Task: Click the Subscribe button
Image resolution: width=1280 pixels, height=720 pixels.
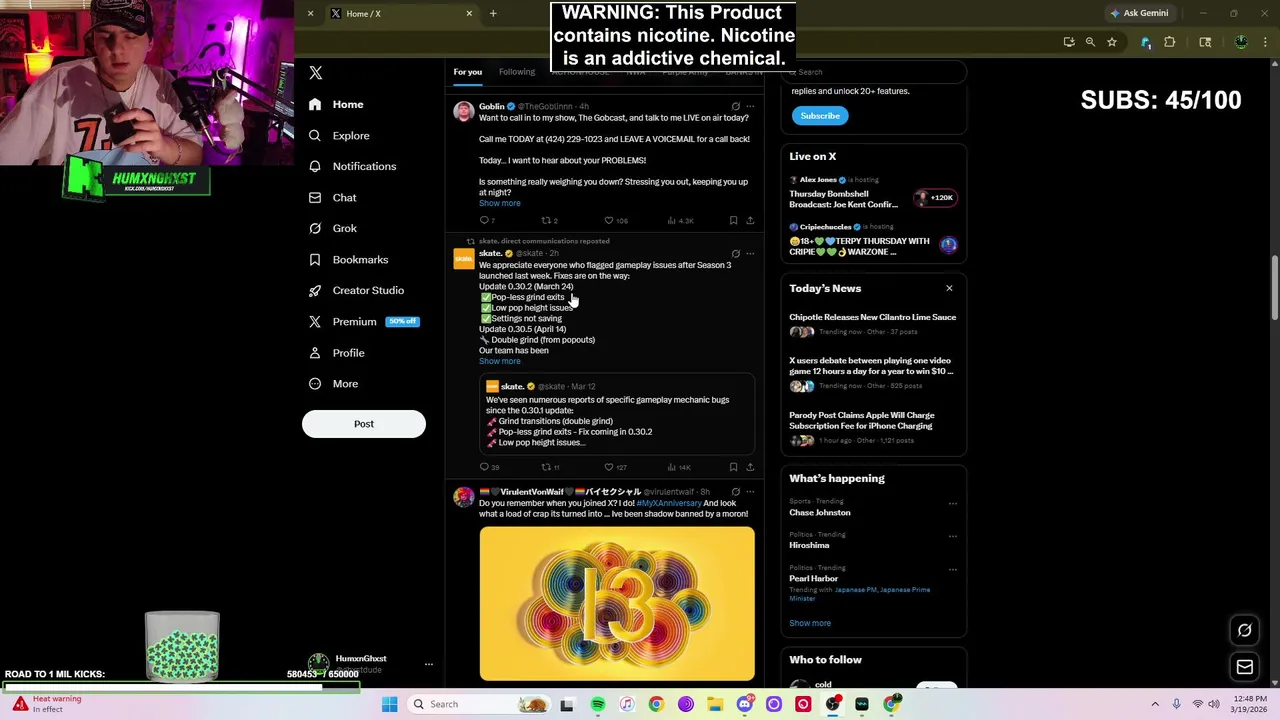Action: click(820, 116)
